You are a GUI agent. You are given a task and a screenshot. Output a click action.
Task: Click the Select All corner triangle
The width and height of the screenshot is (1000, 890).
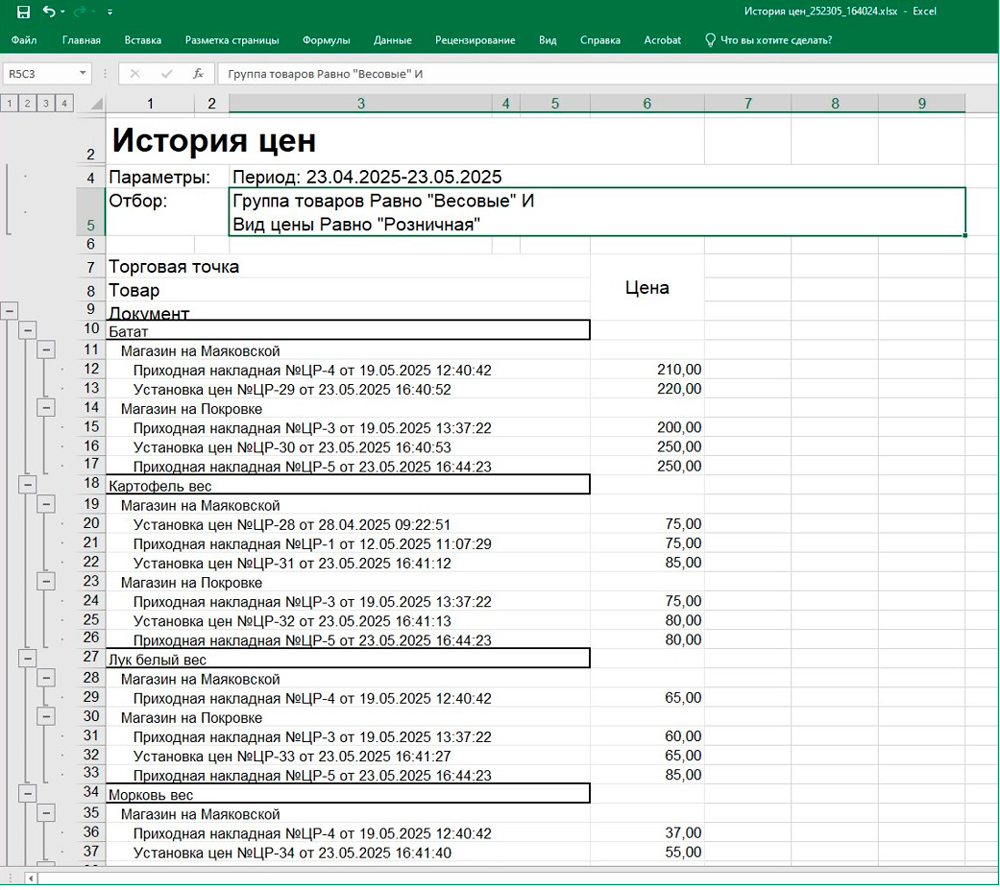coord(96,103)
